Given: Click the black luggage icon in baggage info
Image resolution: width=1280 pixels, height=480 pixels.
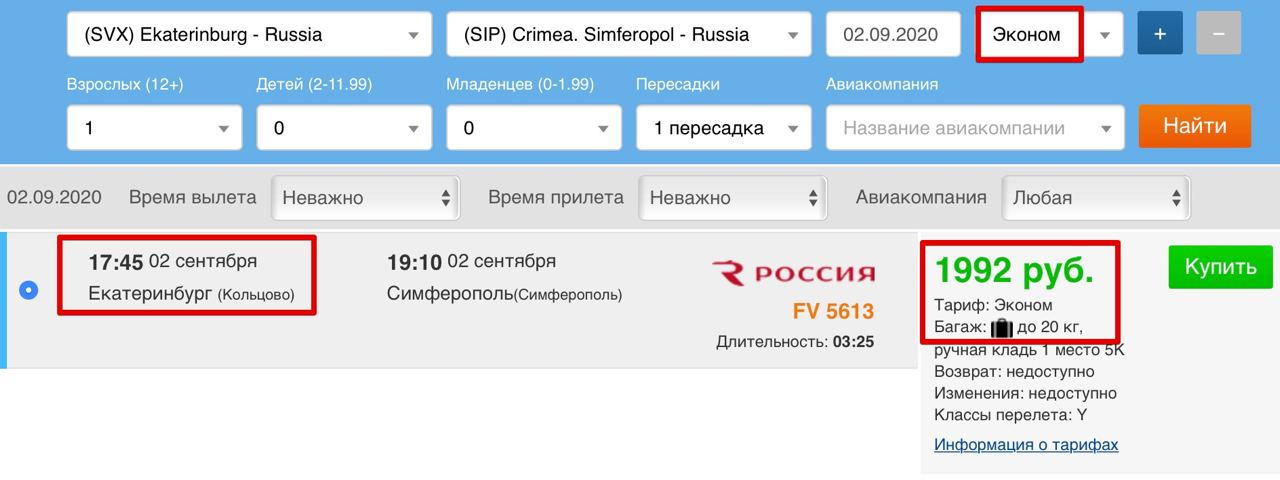Looking at the screenshot, I should click(1002, 328).
